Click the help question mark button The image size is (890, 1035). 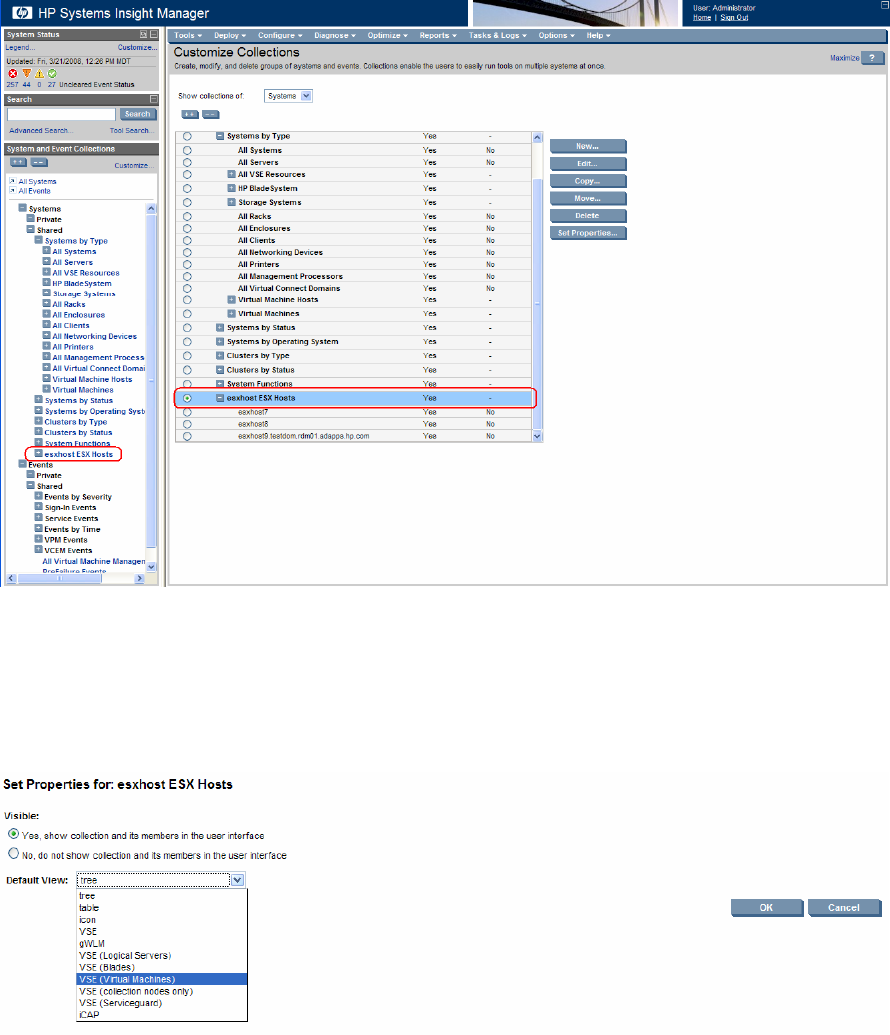pyautogui.click(x=873, y=58)
